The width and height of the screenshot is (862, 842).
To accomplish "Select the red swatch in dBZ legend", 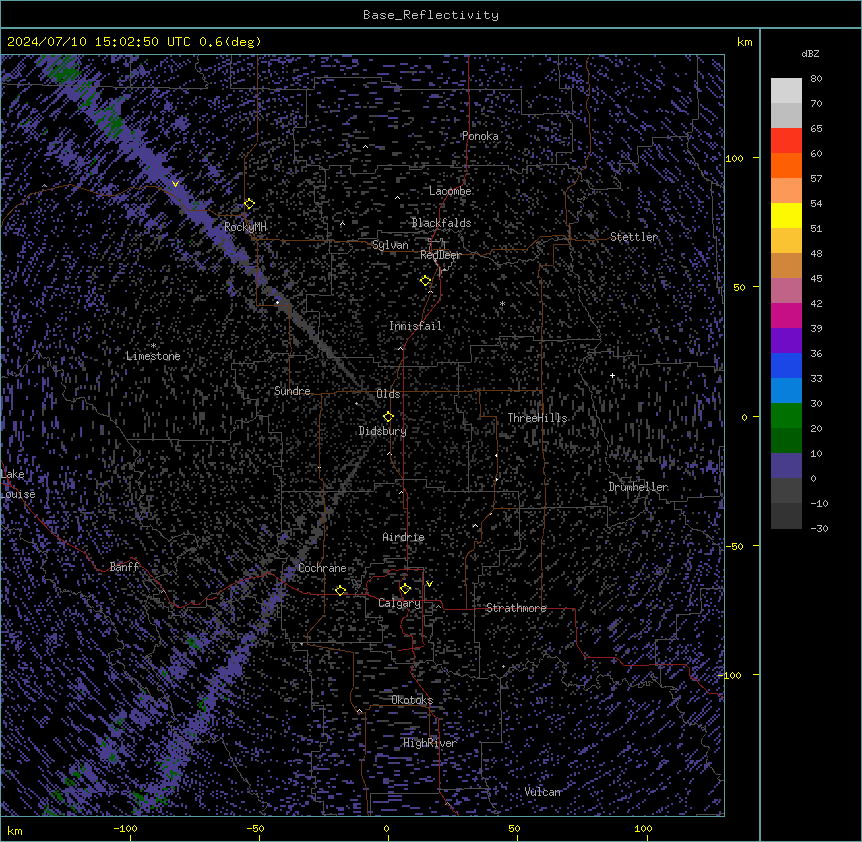I will 786,140.
